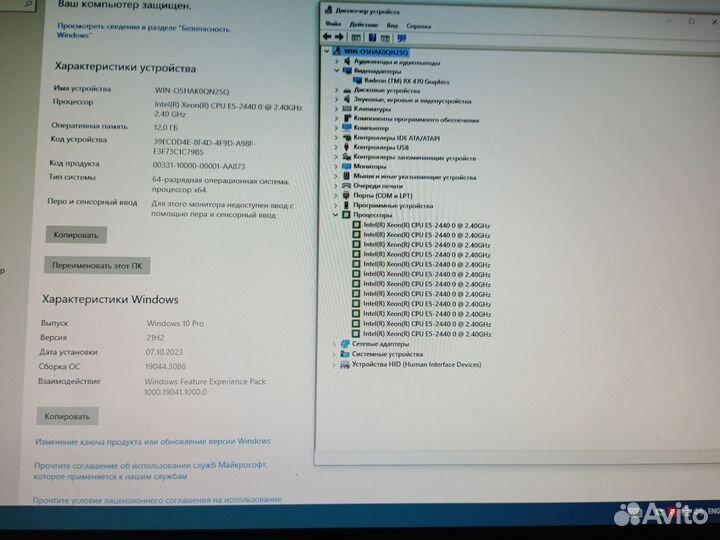Open the Действие menu in Device Manager

[x=364, y=24]
